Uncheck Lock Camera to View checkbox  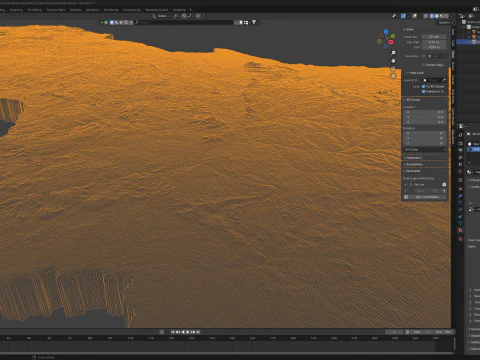point(424,91)
